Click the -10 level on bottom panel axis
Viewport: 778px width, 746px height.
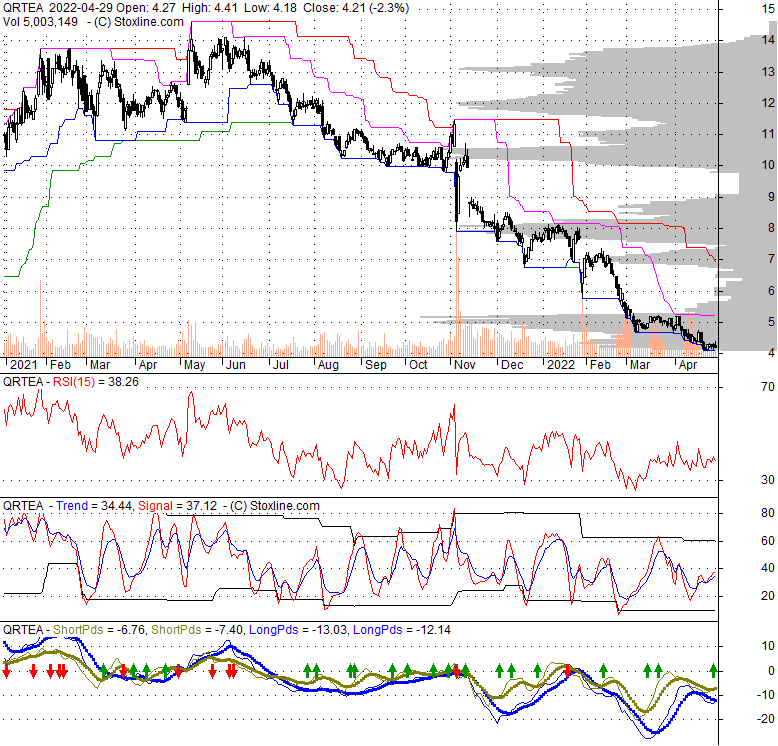765,695
